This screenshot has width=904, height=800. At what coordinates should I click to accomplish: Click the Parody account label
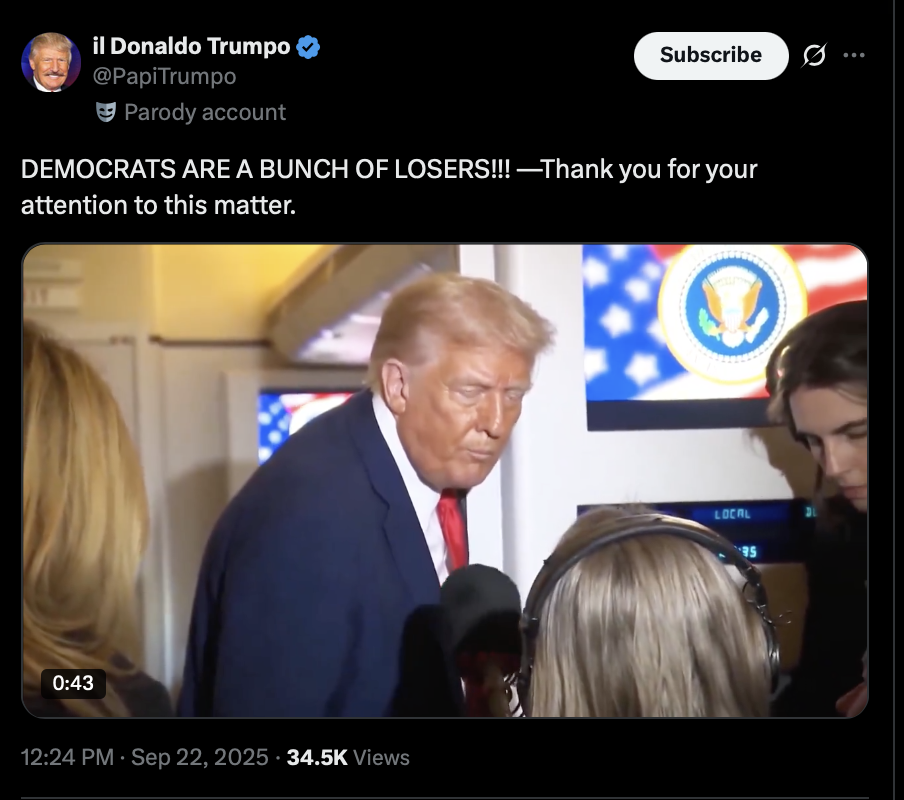[x=205, y=112]
